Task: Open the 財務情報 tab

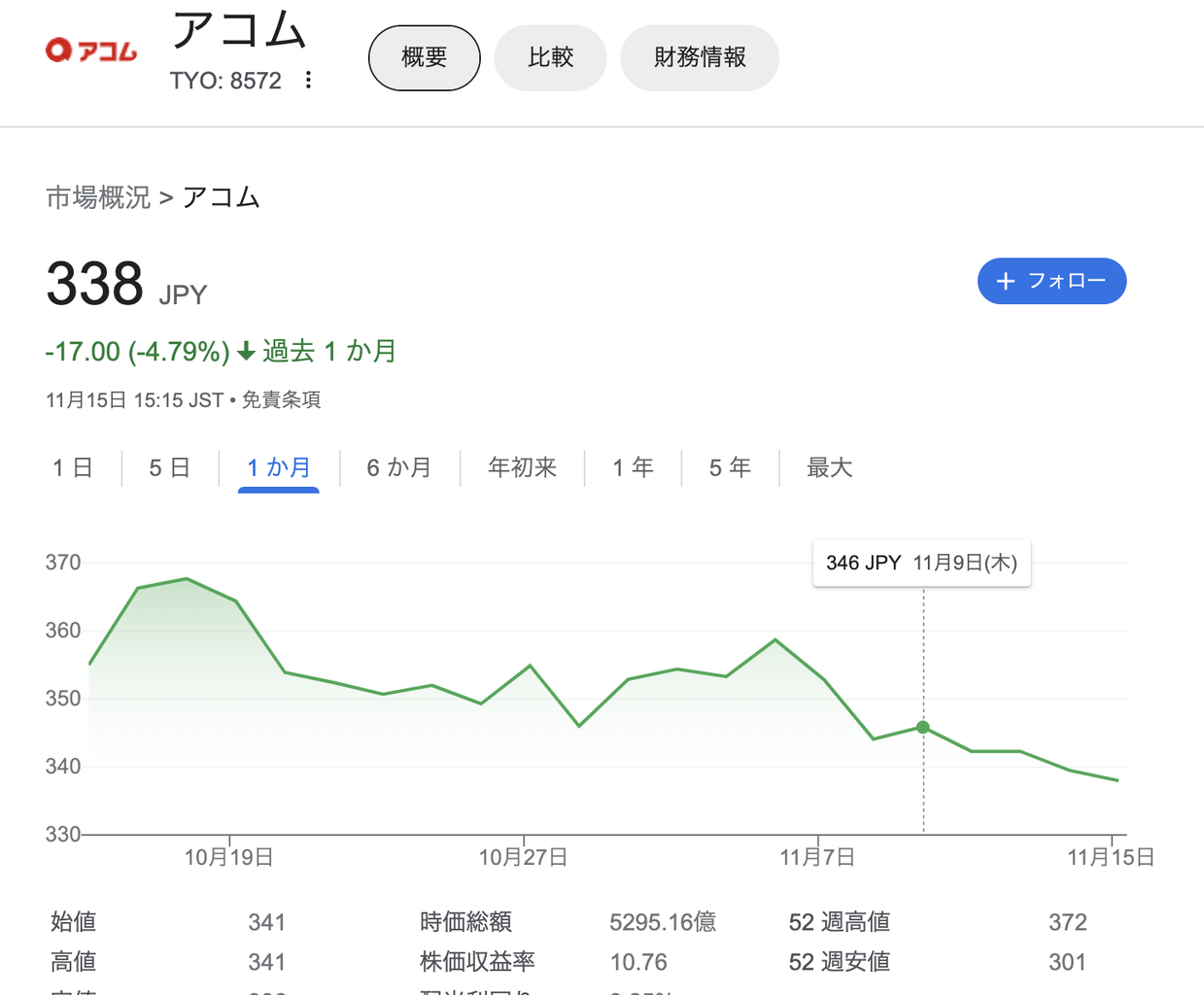Action: (x=700, y=58)
